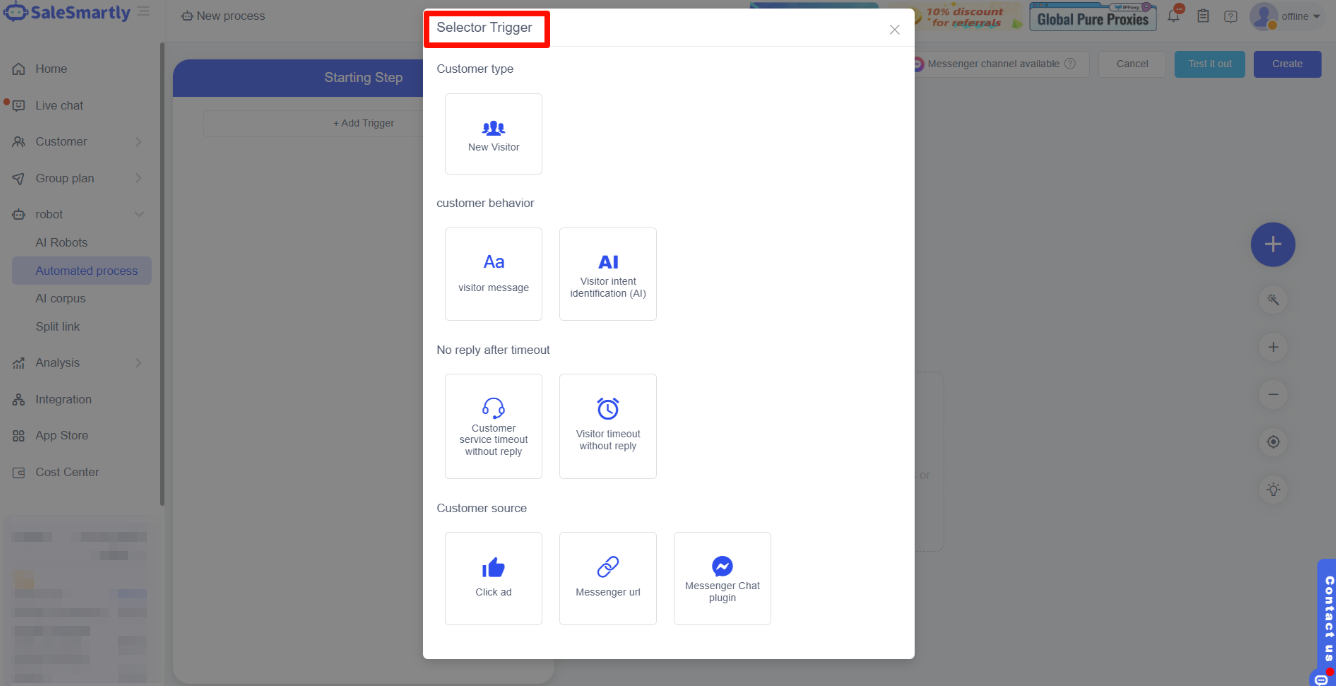Select the New Visitor trigger card
The width and height of the screenshot is (1336, 686).
tap(493, 134)
